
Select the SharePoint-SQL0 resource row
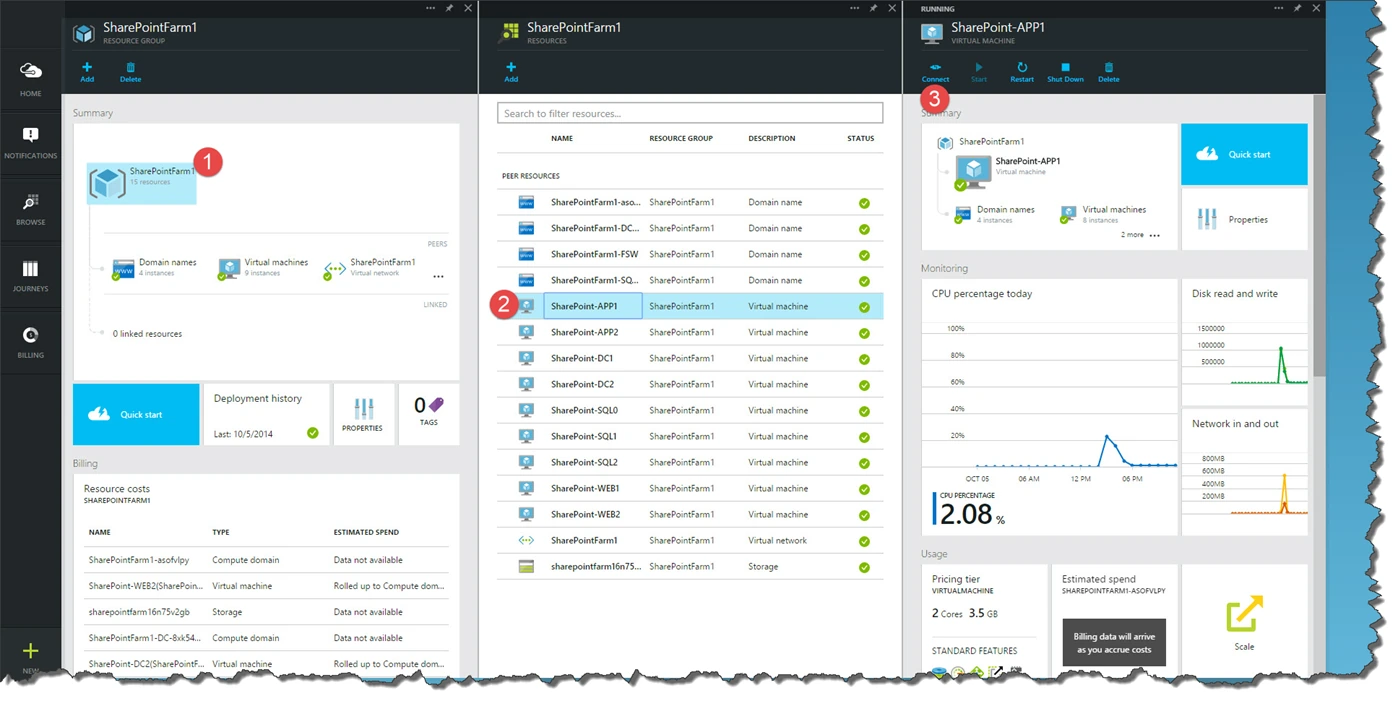[x=690, y=410]
